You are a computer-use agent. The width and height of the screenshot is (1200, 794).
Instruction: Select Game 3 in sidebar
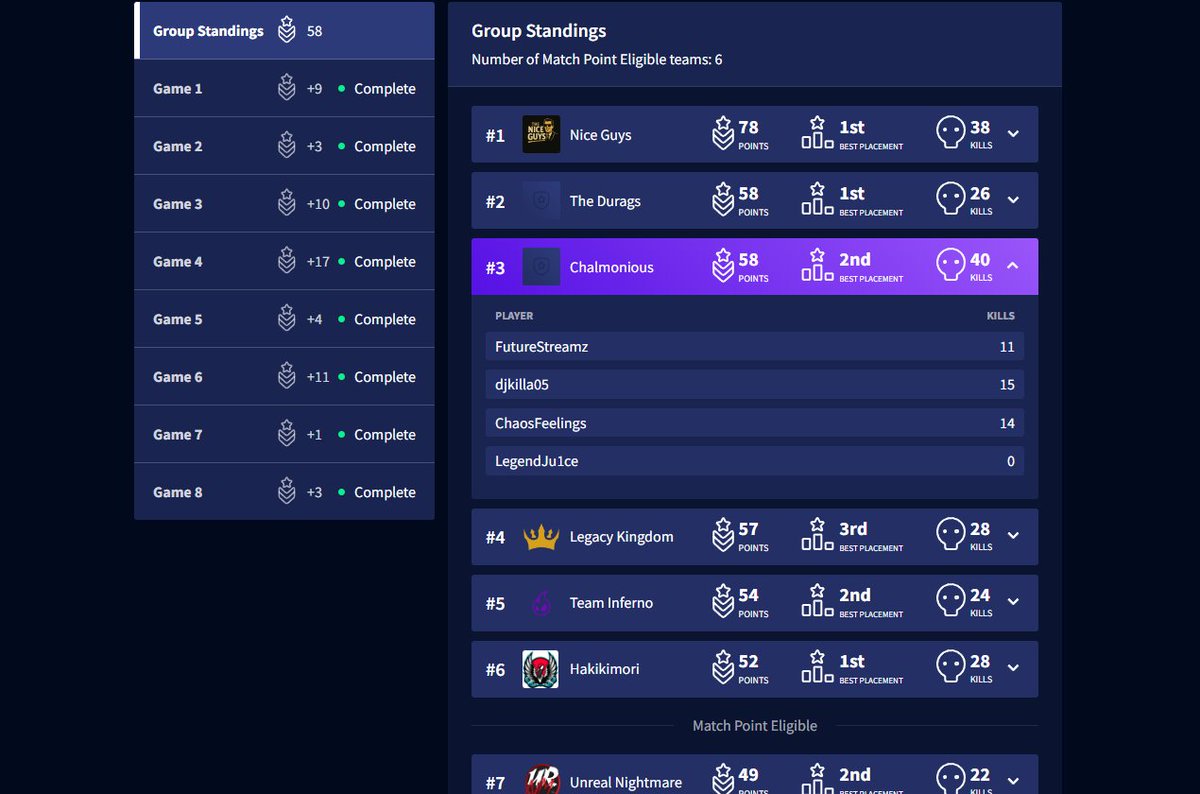(284, 204)
